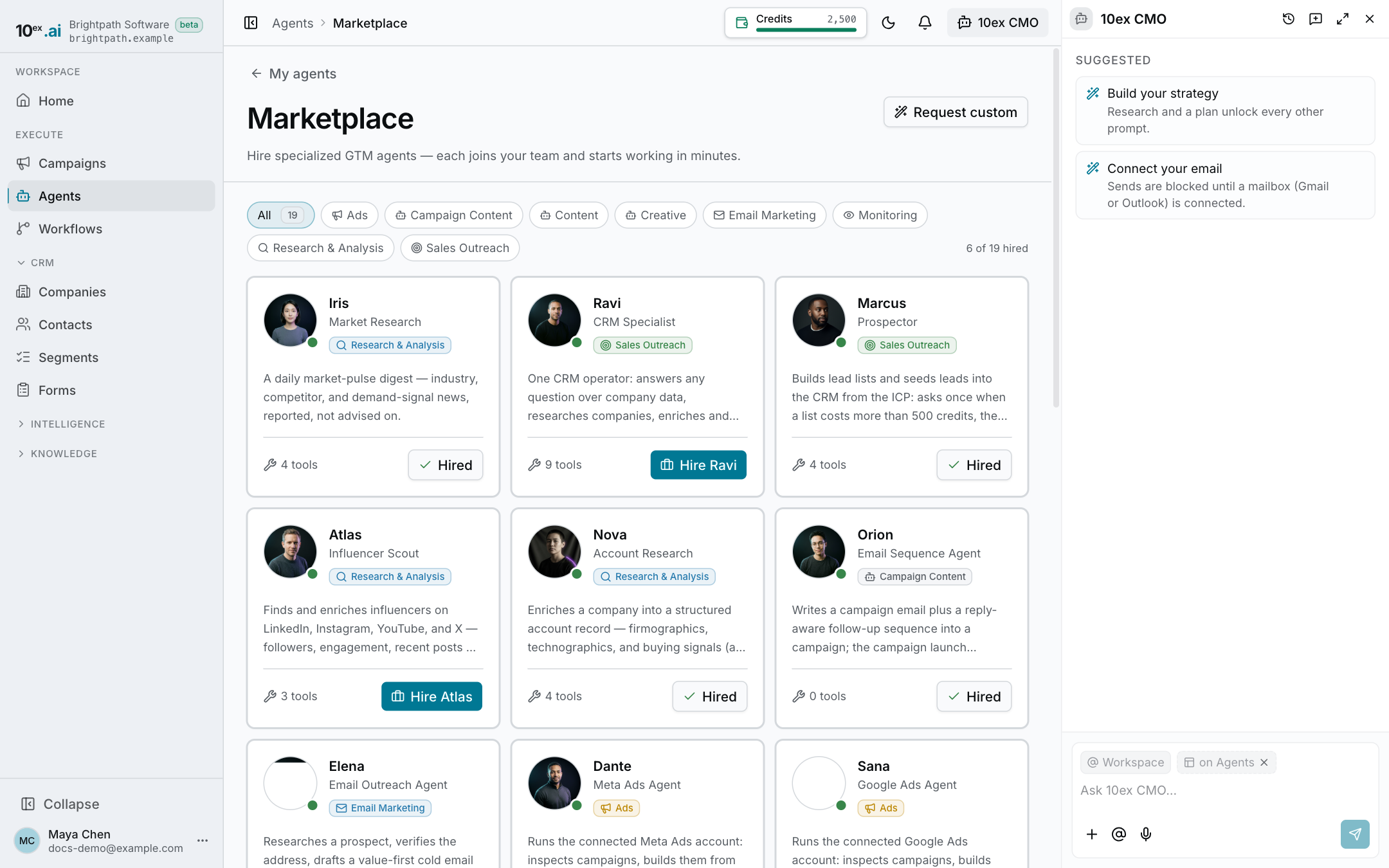
Task: Click the Agents breadcrumb
Action: (293, 23)
